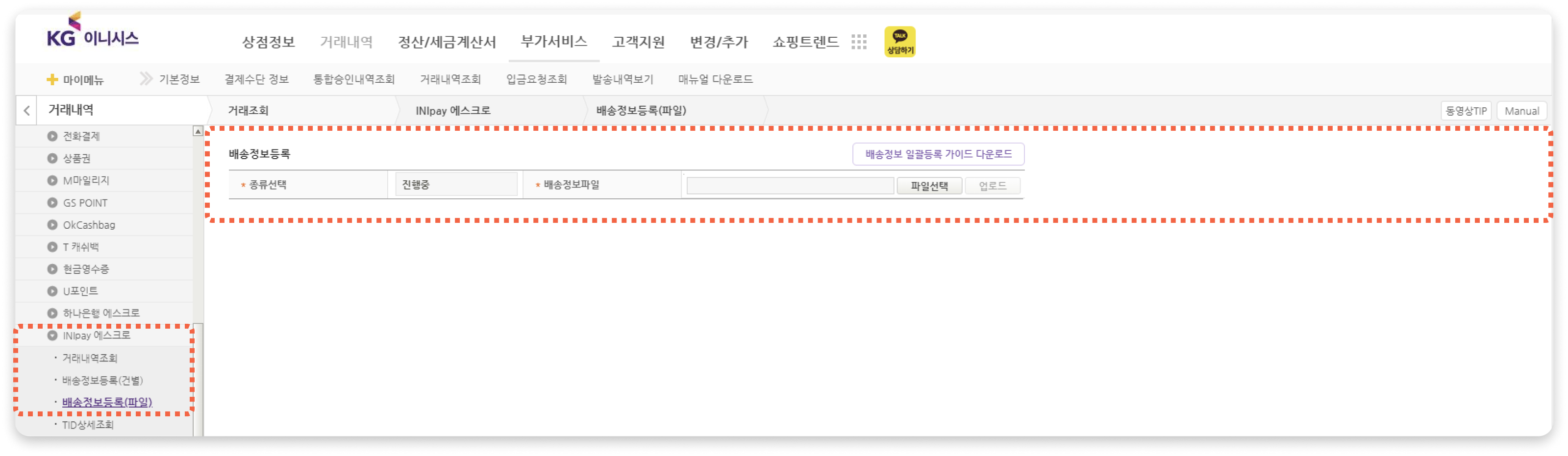Select 배송정보등록(파일) sidebar link
1568x456 pixels.
[107, 402]
